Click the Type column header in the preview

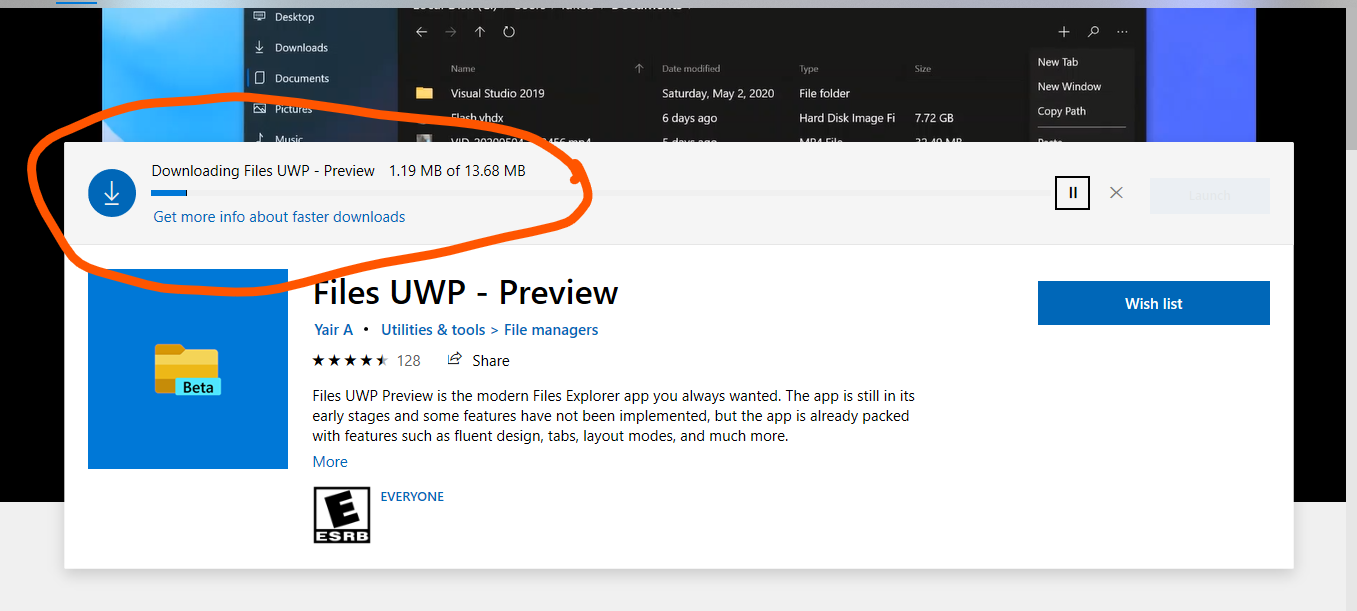(x=809, y=69)
